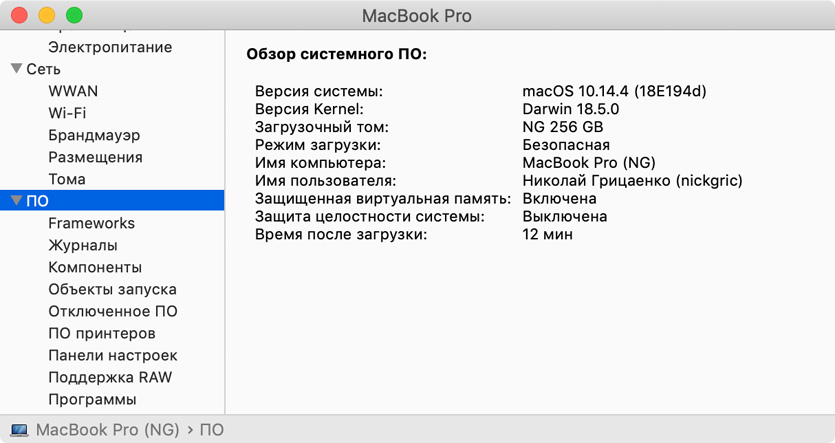Select Отключенное ПО entry

(113, 311)
